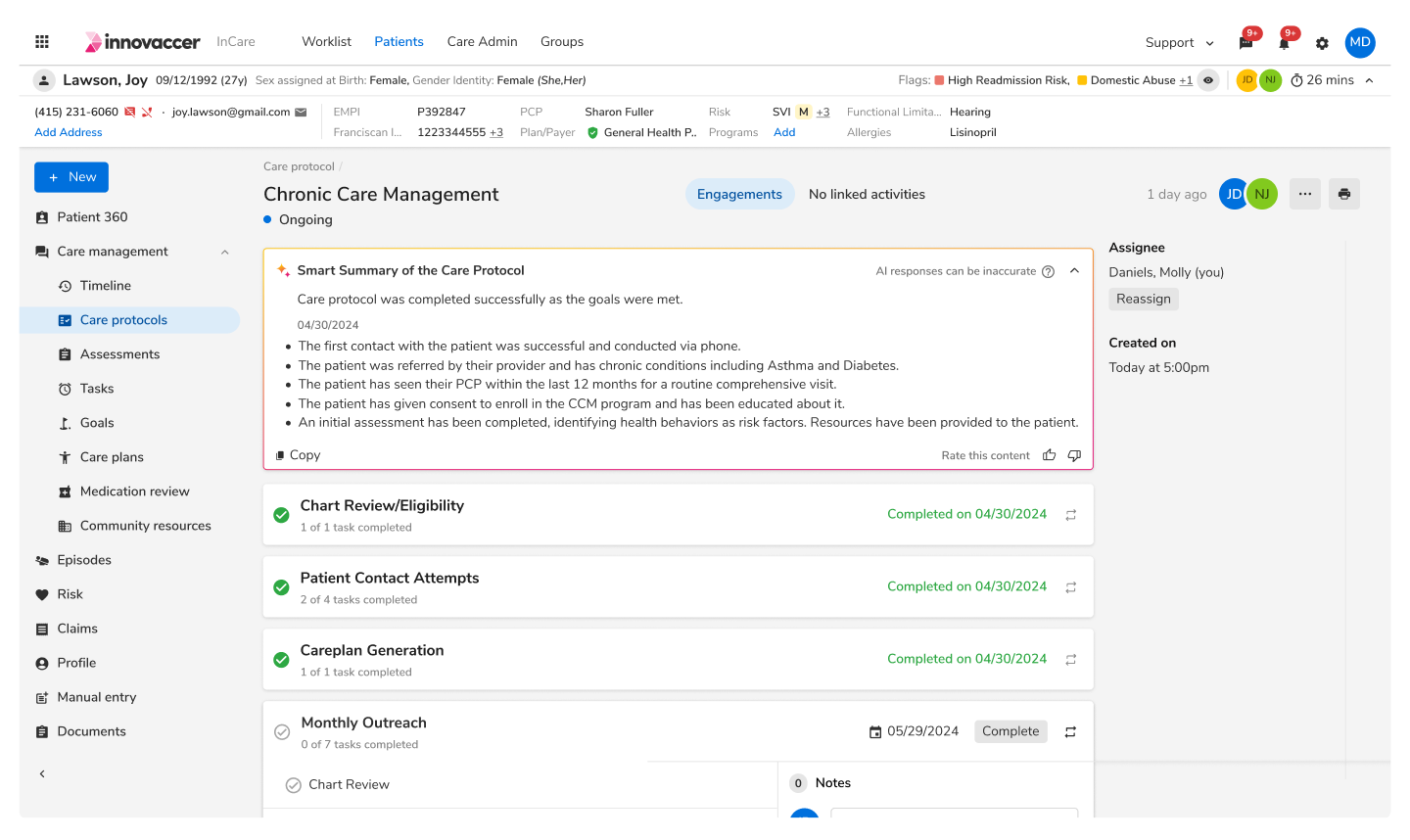Image resolution: width=1410 pixels, height=840 pixels.
Task: Toggle the Patient Contact Attempts green check
Action: click(x=281, y=587)
